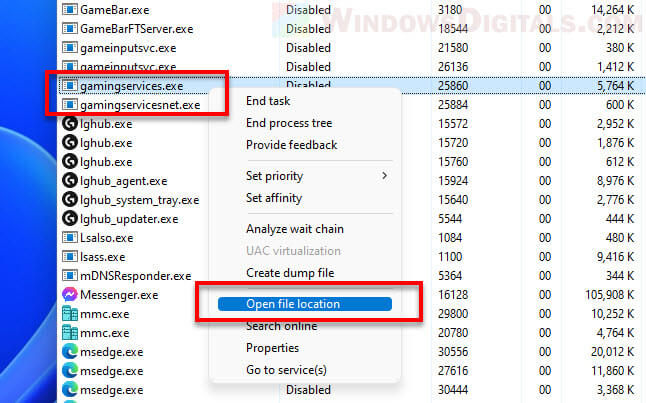Click the gamingservicesnet.exe process icon
This screenshot has width=646, height=403.
(70, 105)
